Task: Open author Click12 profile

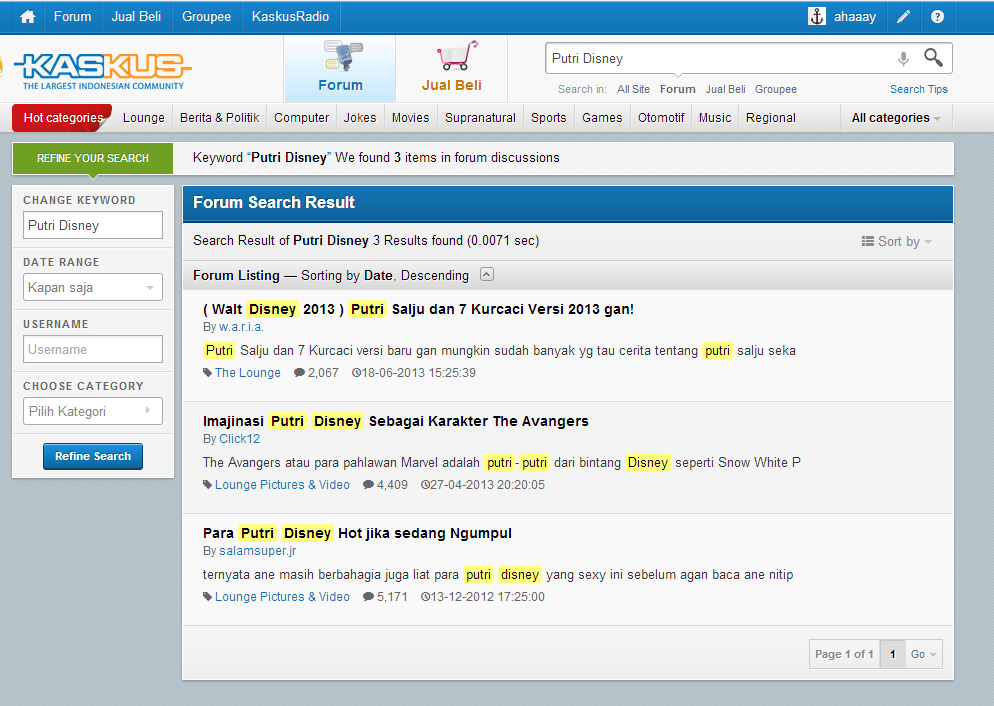Action: coord(239,439)
